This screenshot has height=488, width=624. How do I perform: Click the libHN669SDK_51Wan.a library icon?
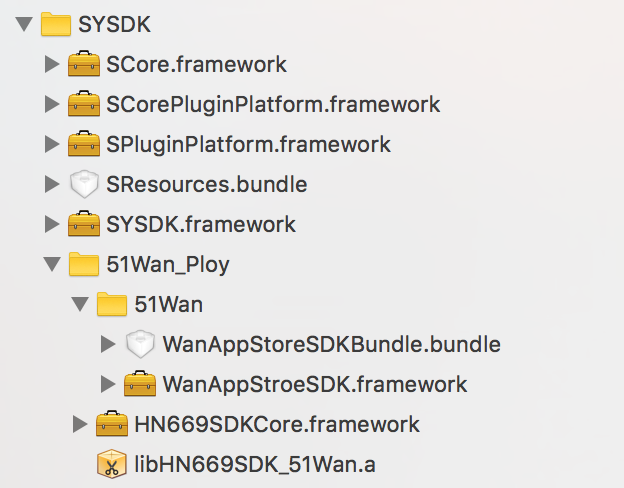click(x=112, y=464)
